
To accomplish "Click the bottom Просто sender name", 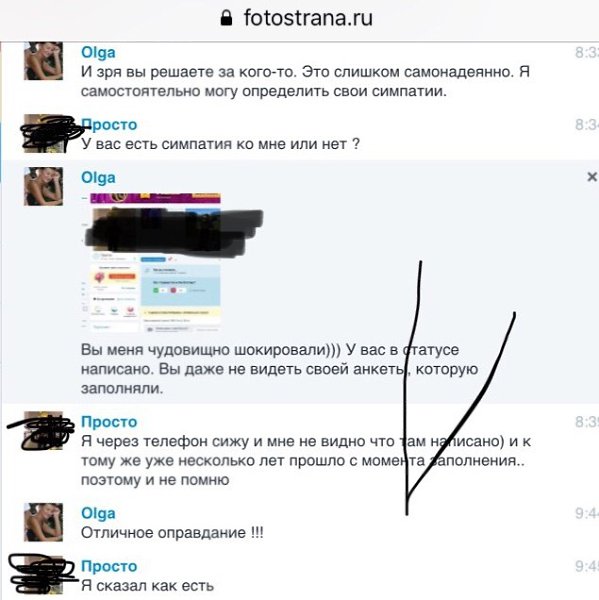I will [x=109, y=566].
